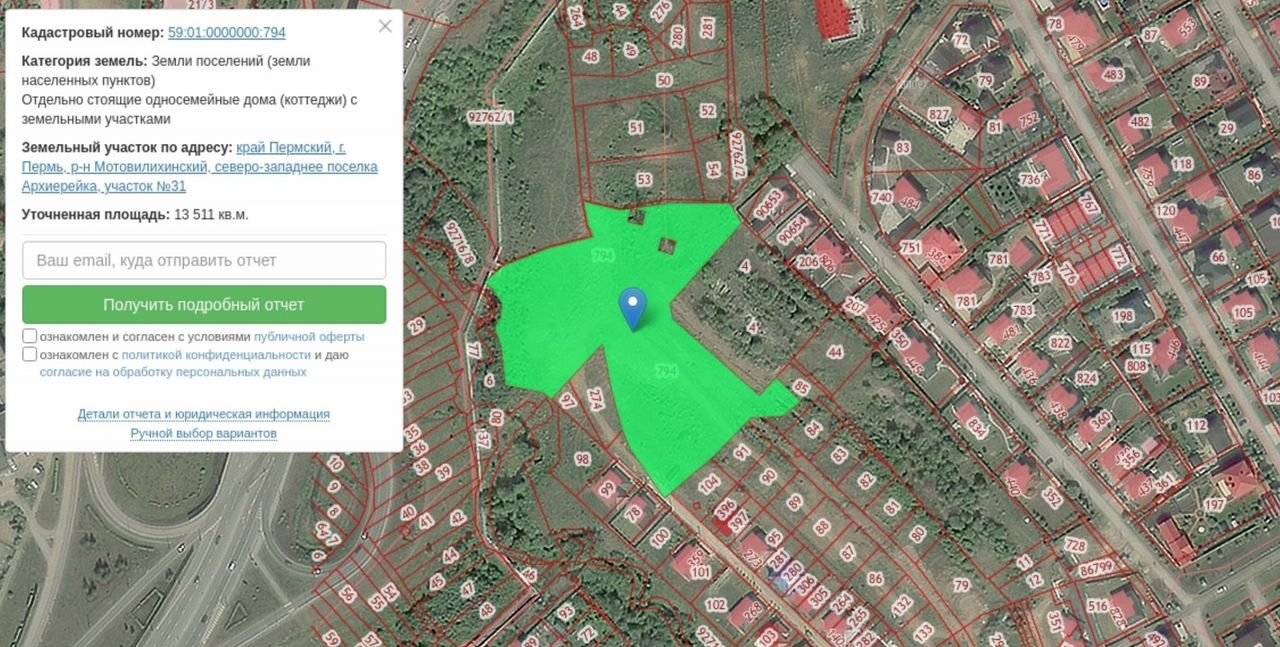Select parcel 53 on the map

pos(643,180)
